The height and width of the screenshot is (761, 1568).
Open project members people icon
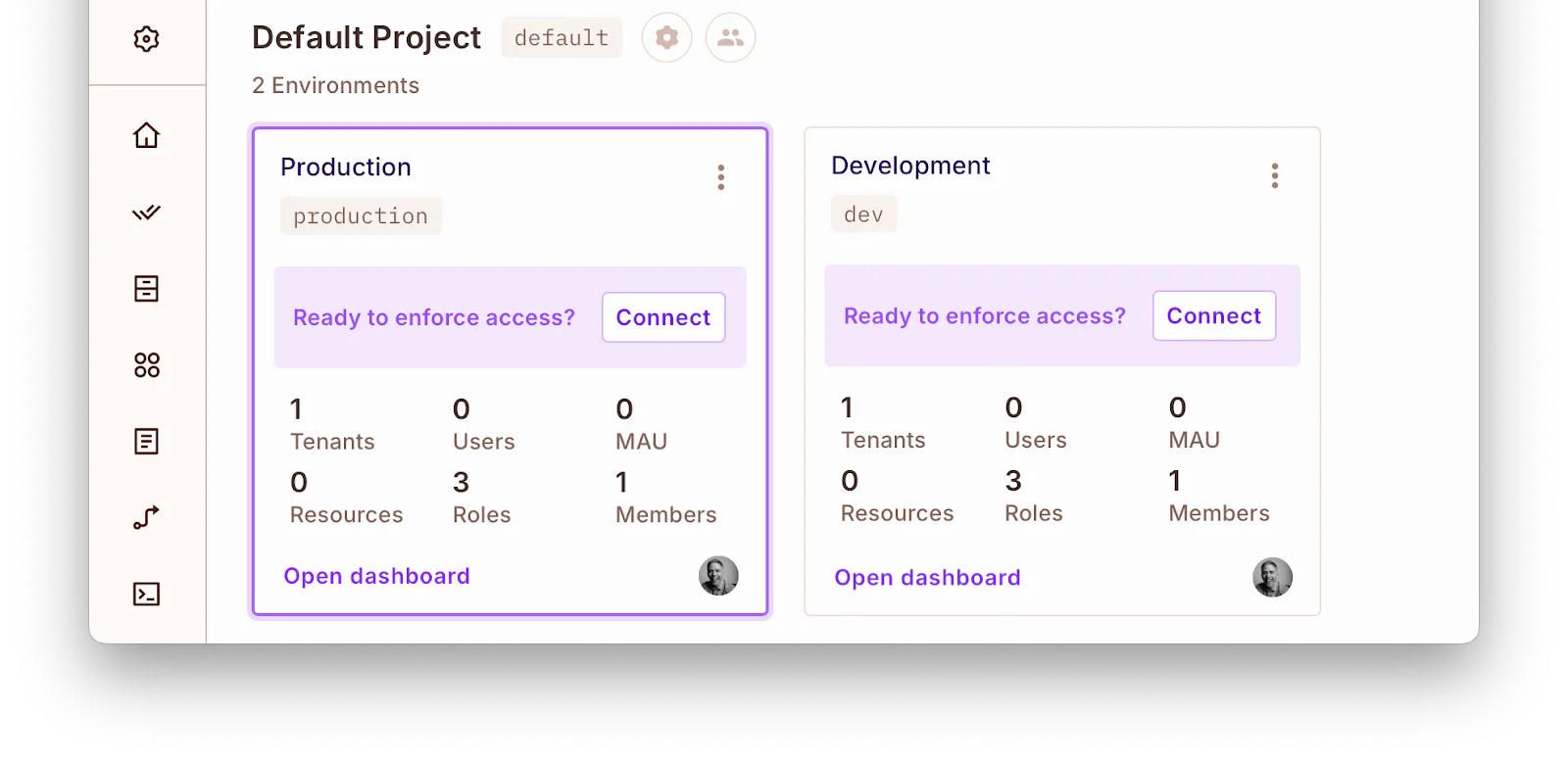tap(730, 38)
